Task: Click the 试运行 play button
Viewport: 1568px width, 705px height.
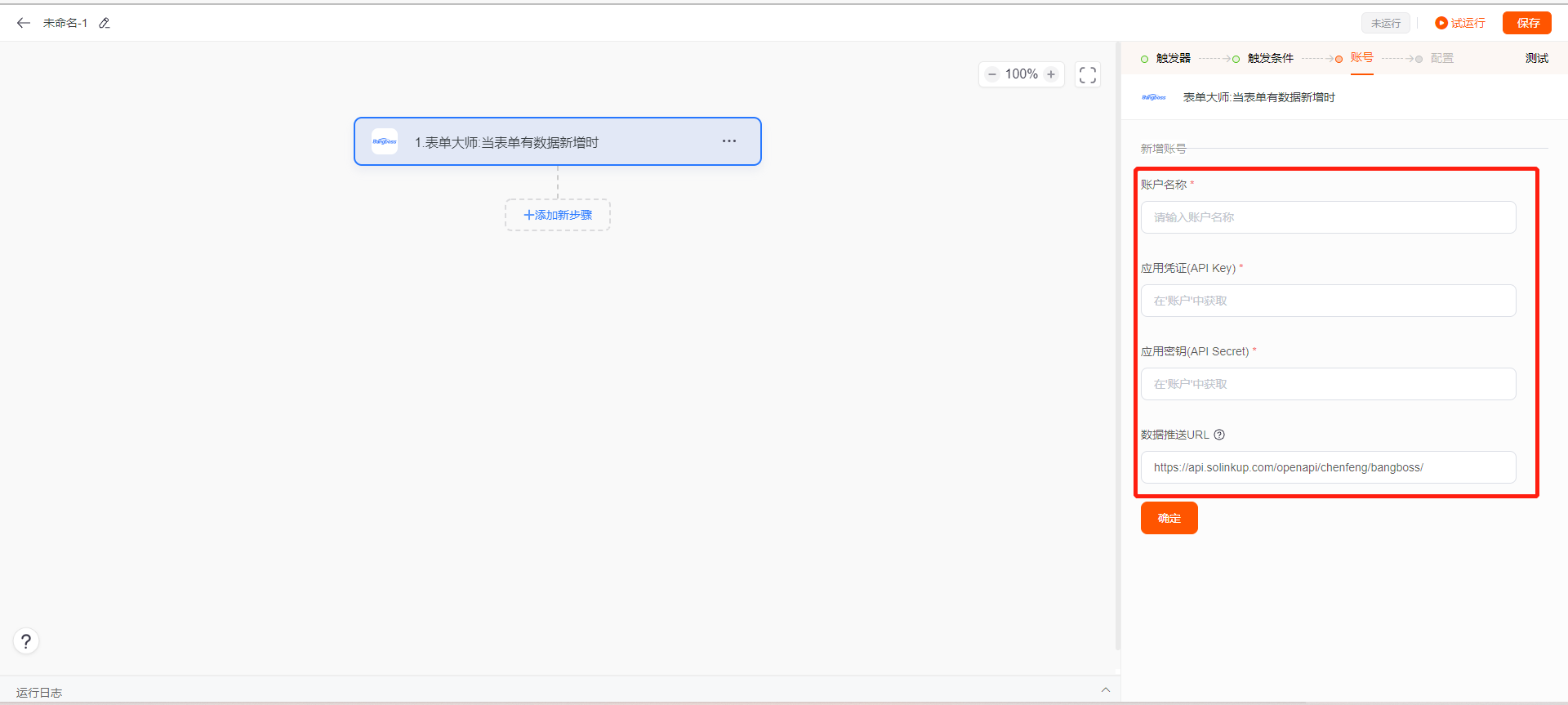Action: click(1460, 23)
